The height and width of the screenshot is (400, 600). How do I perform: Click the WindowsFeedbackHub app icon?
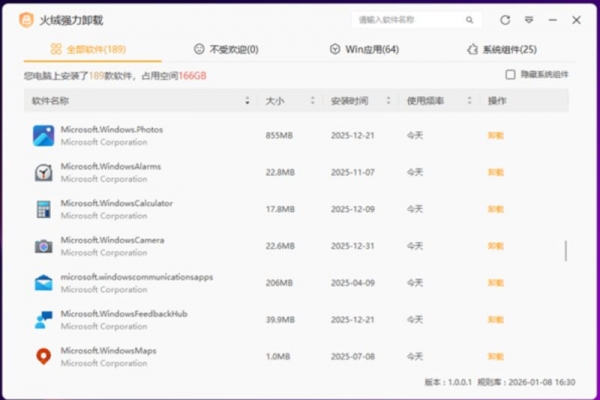(x=43, y=320)
